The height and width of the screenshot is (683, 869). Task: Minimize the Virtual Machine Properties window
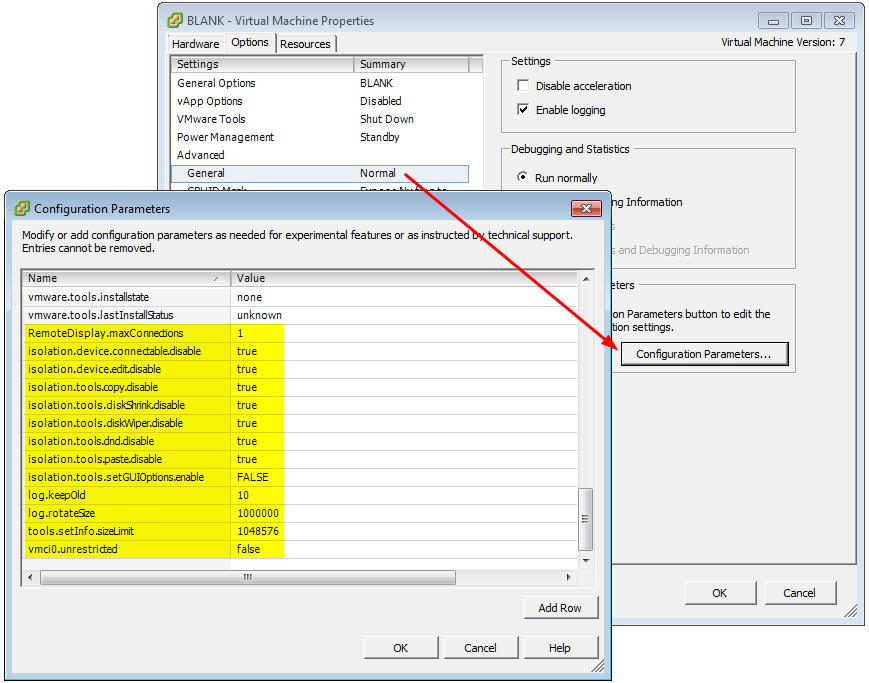pos(774,21)
